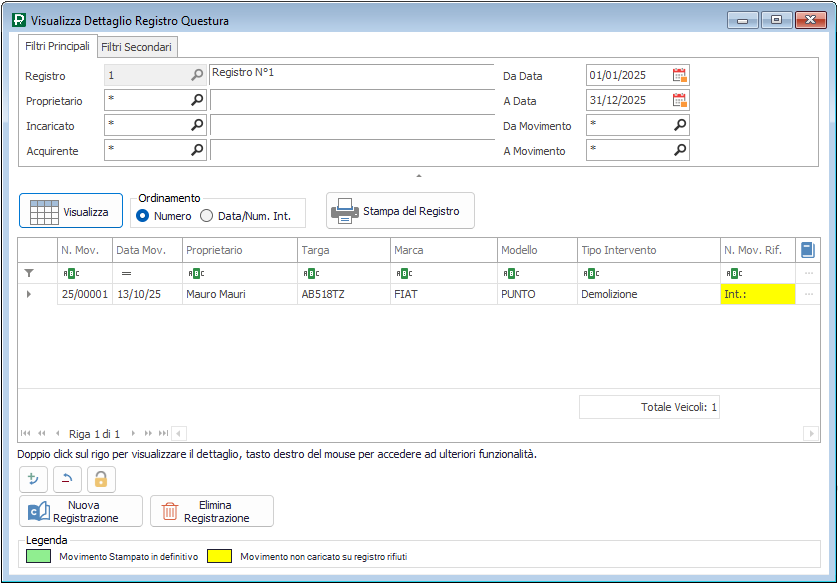Click the Da Movimento search icon

pos(680,125)
